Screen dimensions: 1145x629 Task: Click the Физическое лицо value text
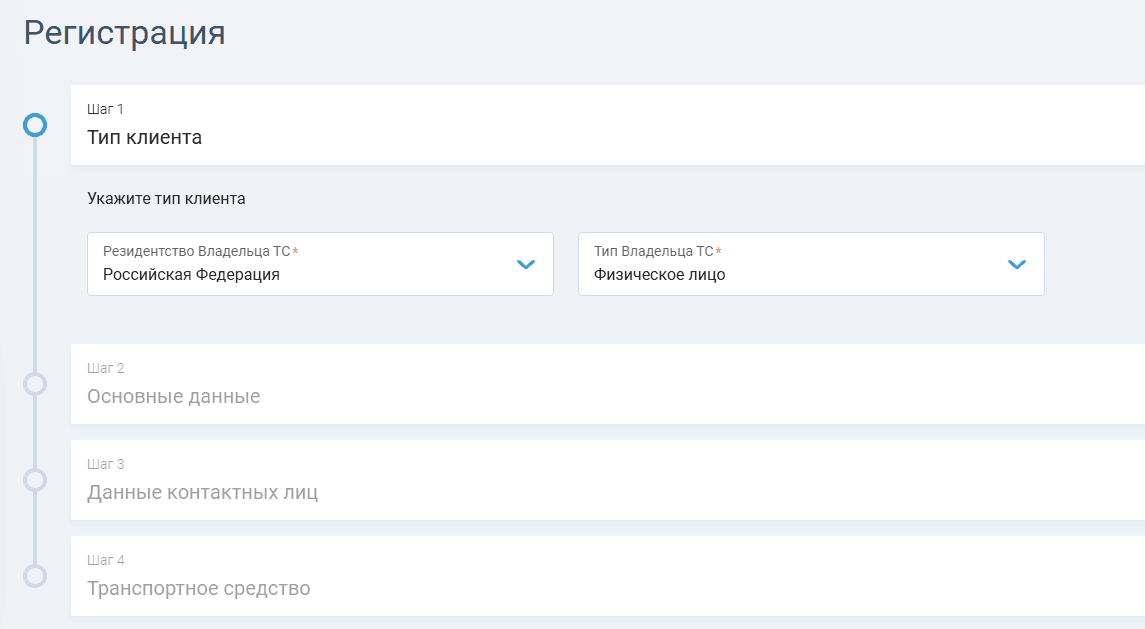(659, 275)
